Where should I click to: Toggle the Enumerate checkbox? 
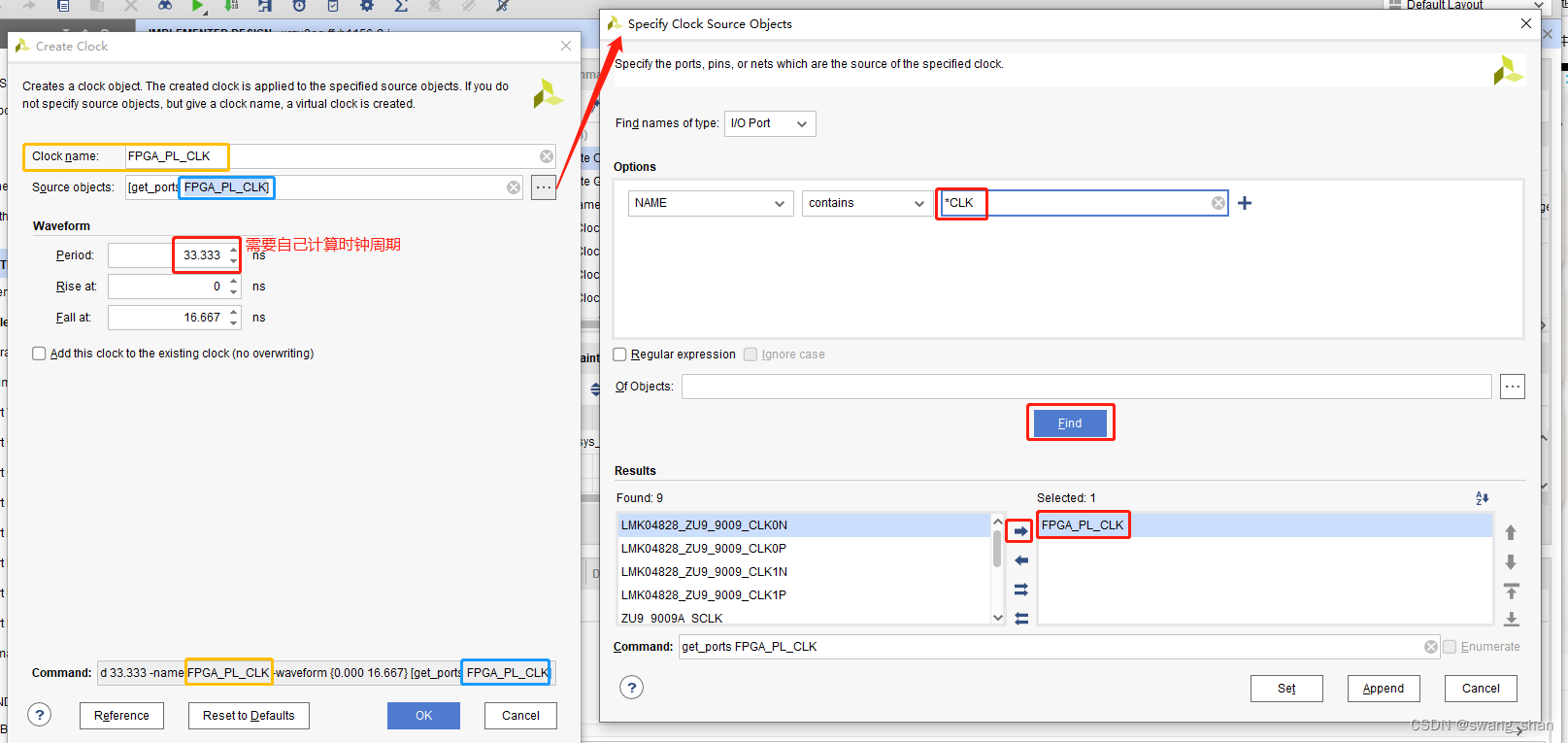pyautogui.click(x=1450, y=647)
